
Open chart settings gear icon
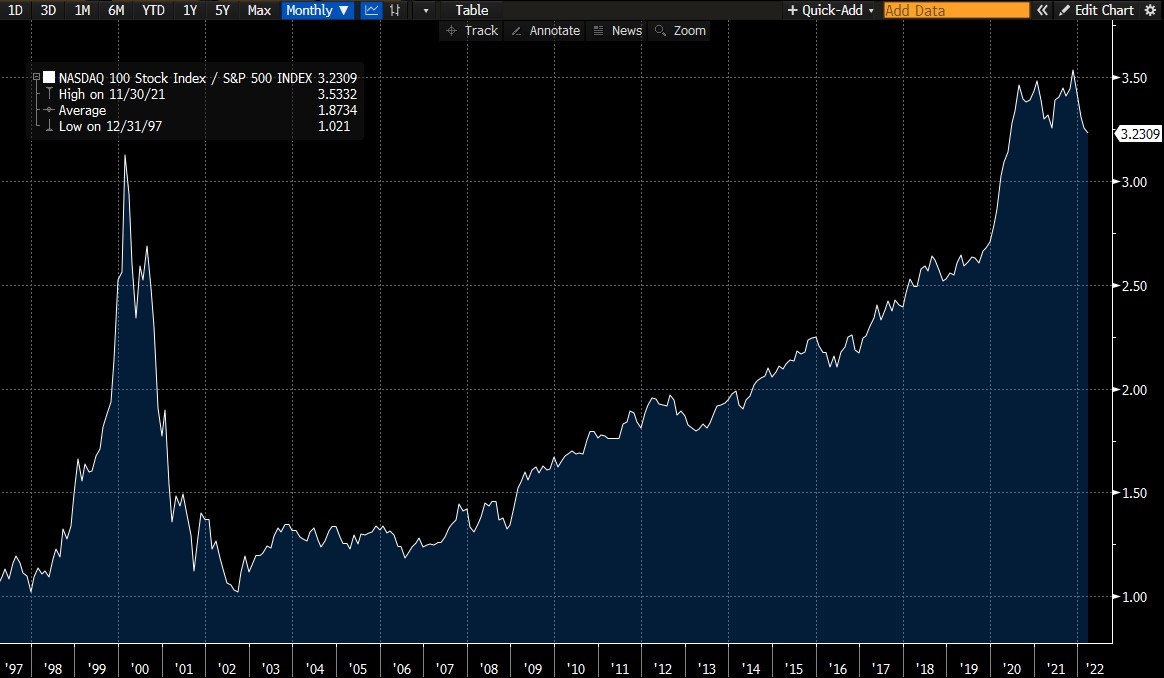[1149, 10]
